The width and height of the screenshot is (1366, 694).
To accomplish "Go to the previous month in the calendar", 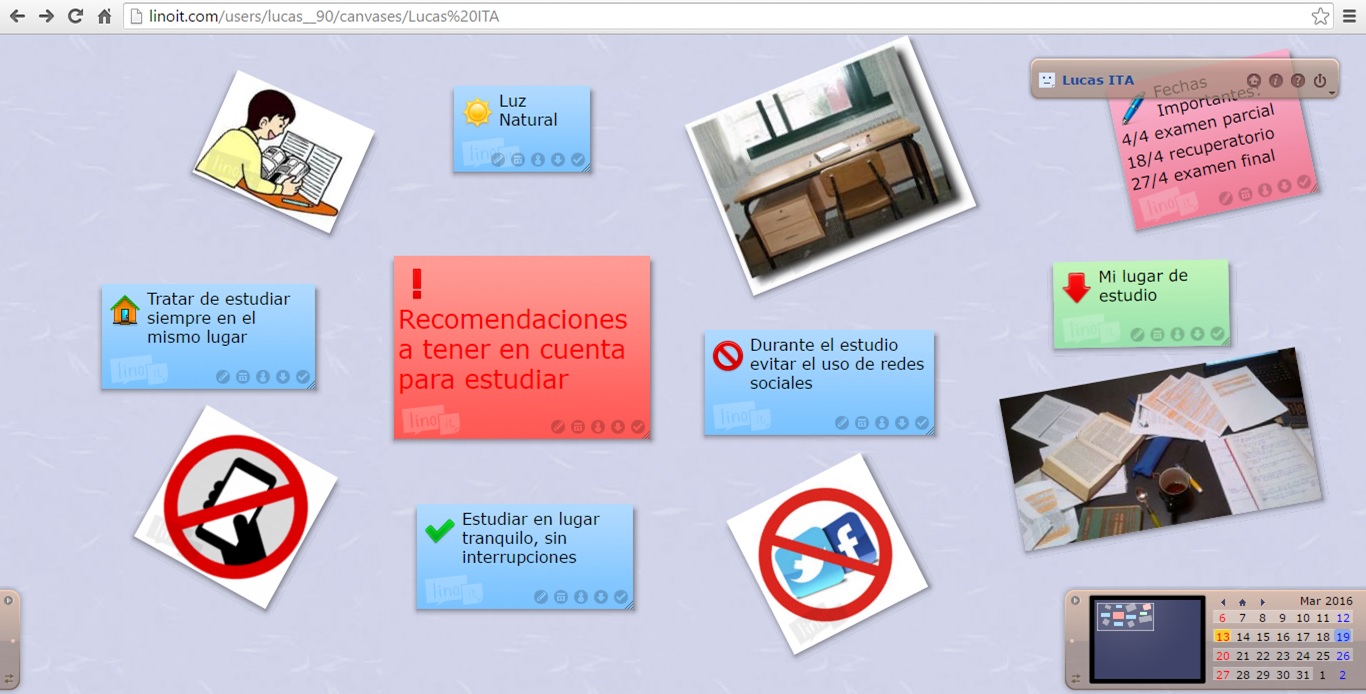I will click(x=1223, y=602).
